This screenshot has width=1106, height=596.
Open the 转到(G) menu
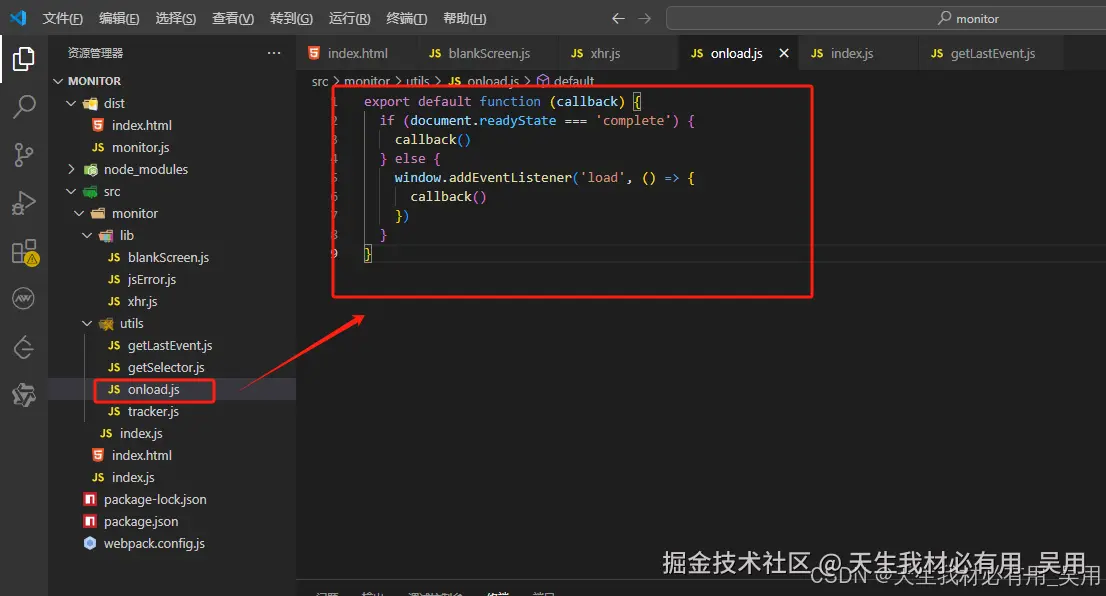pyautogui.click(x=291, y=18)
